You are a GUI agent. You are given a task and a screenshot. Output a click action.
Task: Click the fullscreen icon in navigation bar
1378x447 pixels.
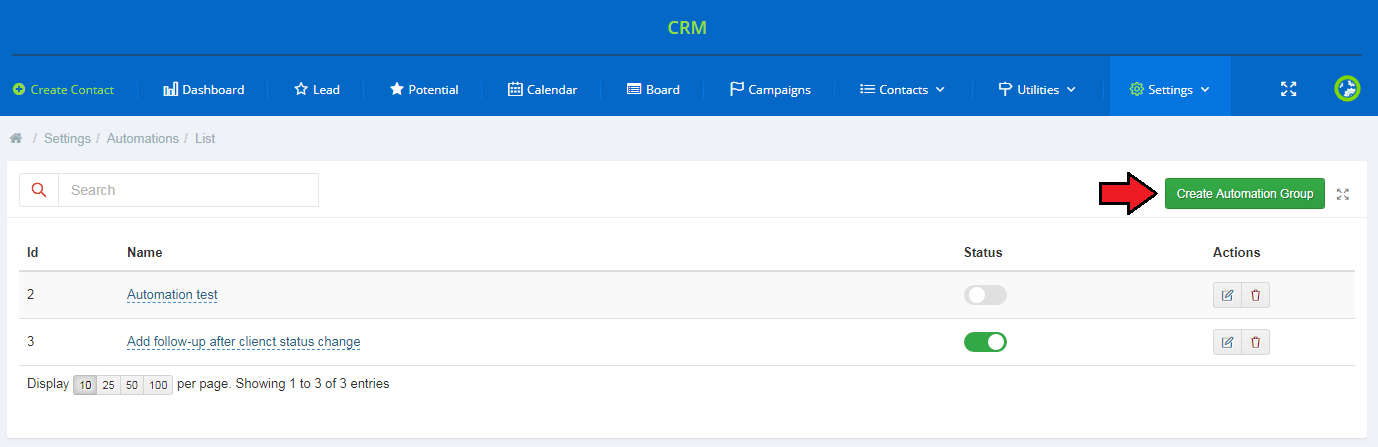pos(1289,89)
